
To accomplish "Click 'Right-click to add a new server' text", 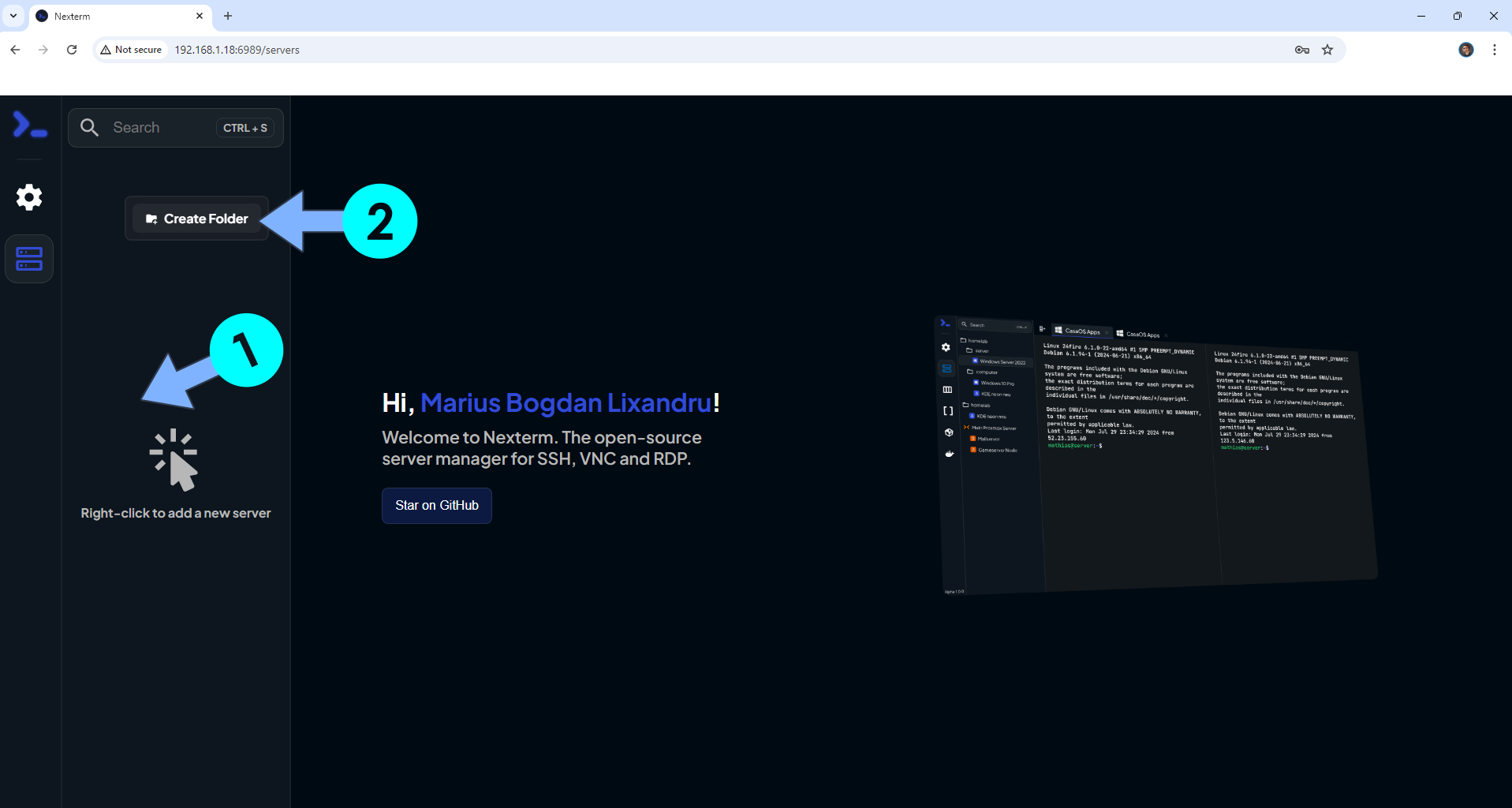I will pyautogui.click(x=176, y=513).
